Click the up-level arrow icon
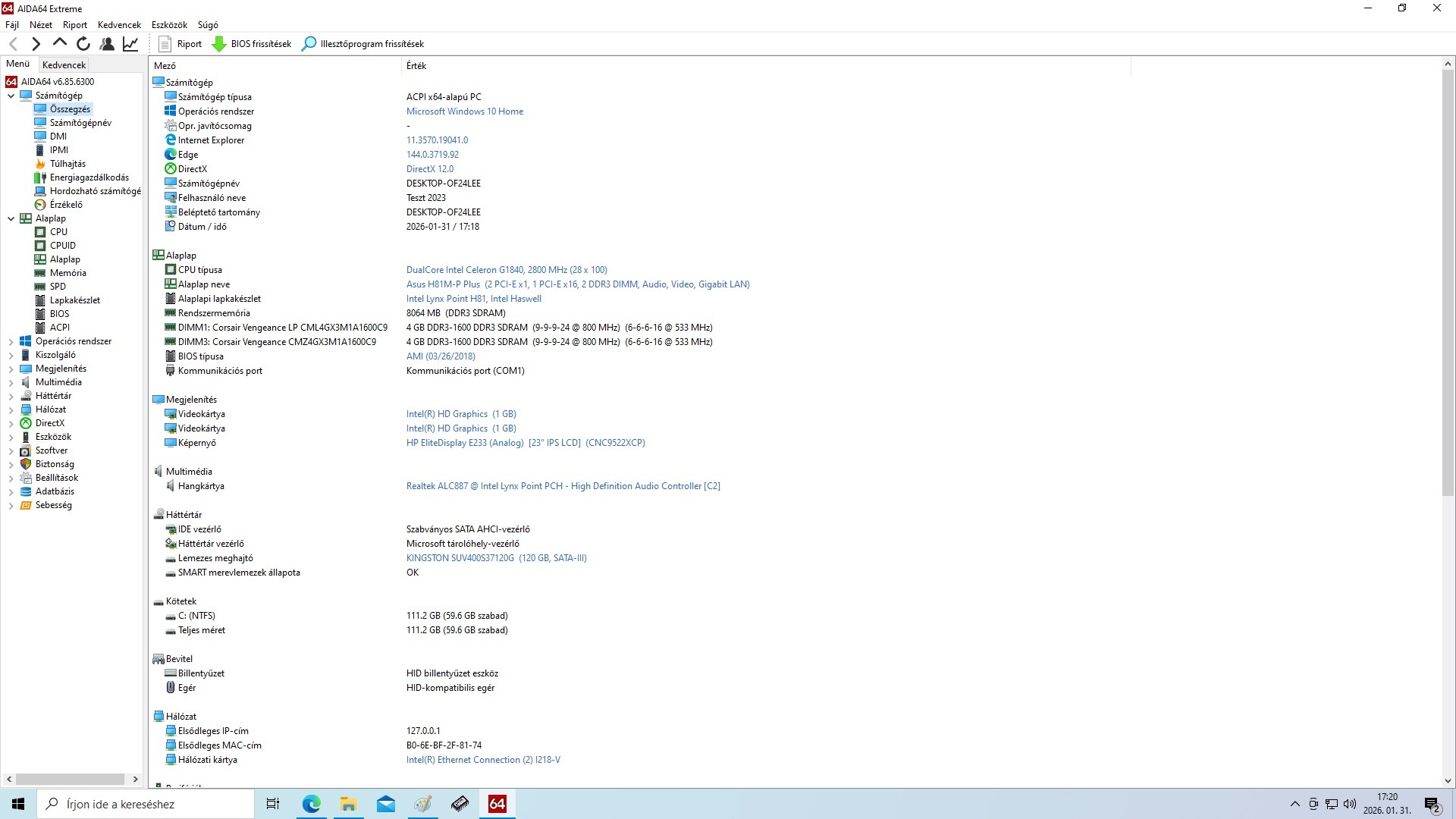Image resolution: width=1456 pixels, height=819 pixels. point(60,43)
